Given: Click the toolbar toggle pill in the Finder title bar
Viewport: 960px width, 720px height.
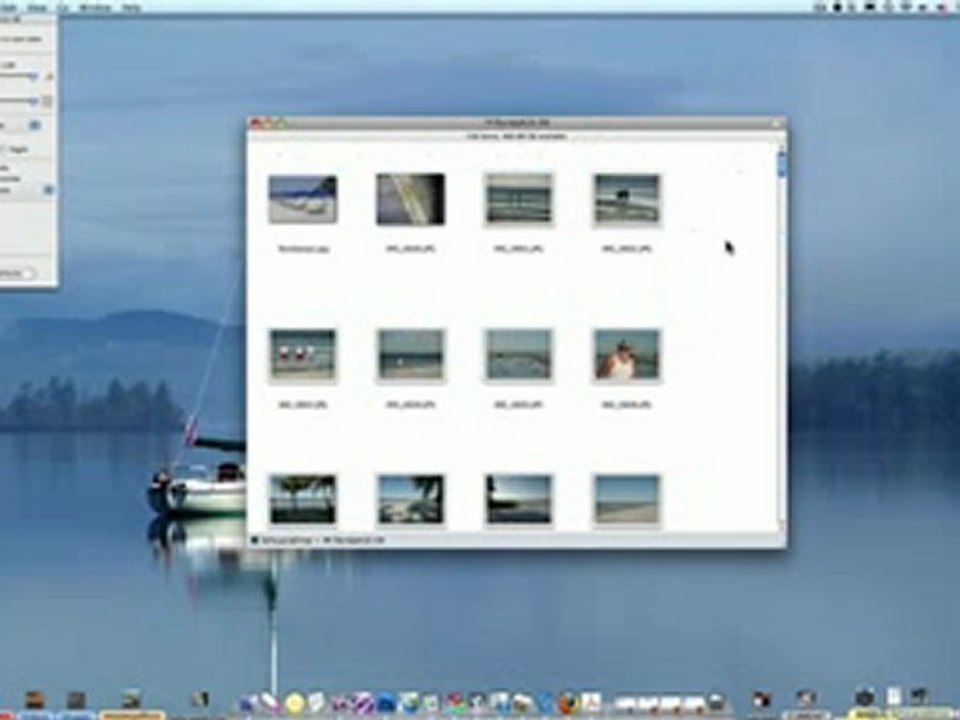Looking at the screenshot, I should tap(777, 123).
